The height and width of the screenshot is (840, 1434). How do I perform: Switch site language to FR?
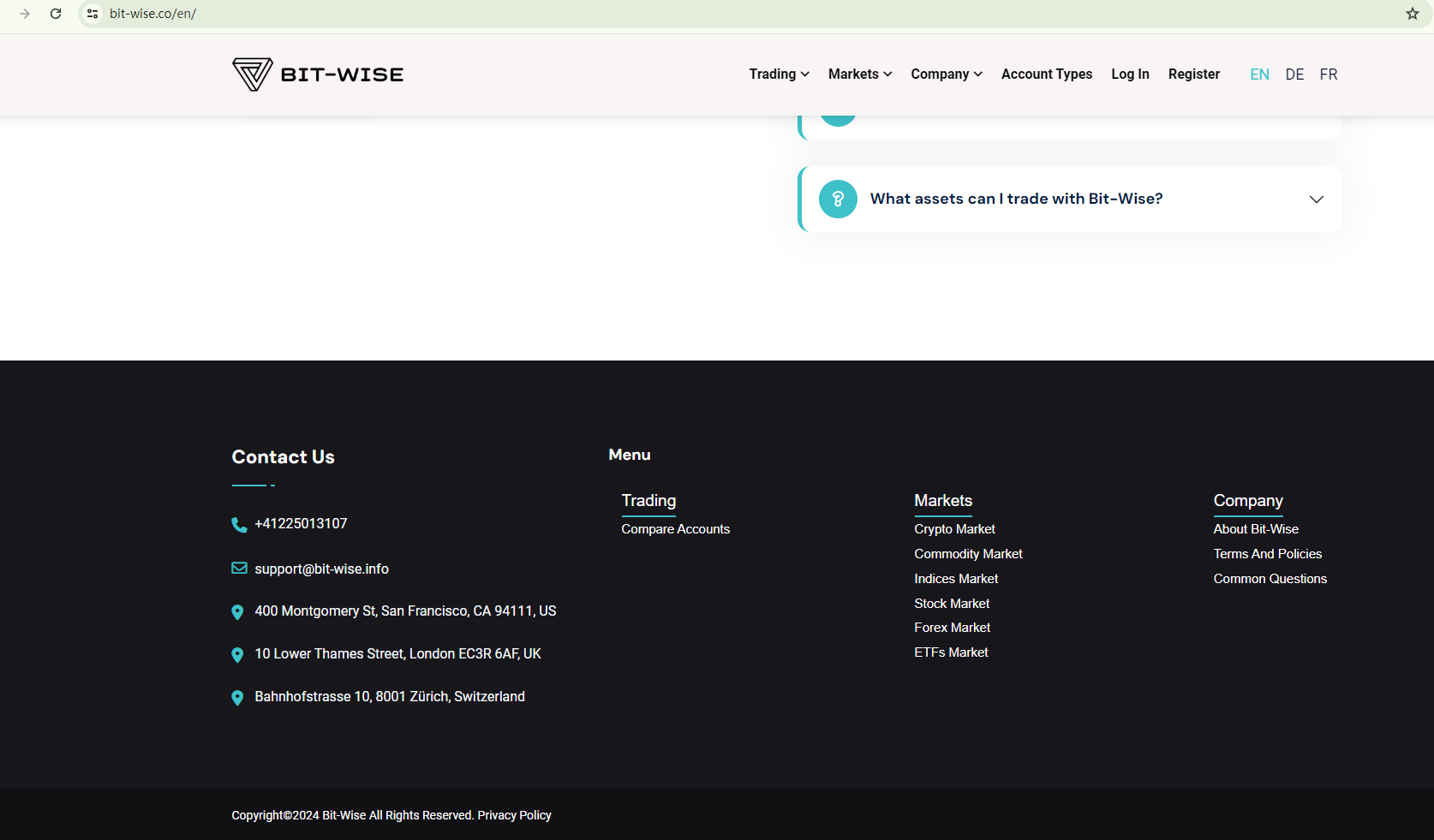point(1328,74)
